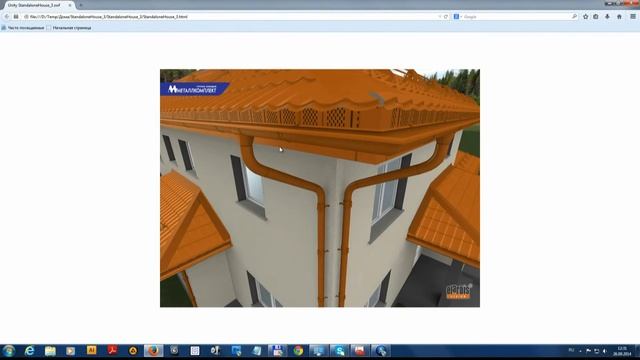Viewport: 640px width, 360px height.
Task: Switch to Firefox in the taskbar
Action: [153, 351]
